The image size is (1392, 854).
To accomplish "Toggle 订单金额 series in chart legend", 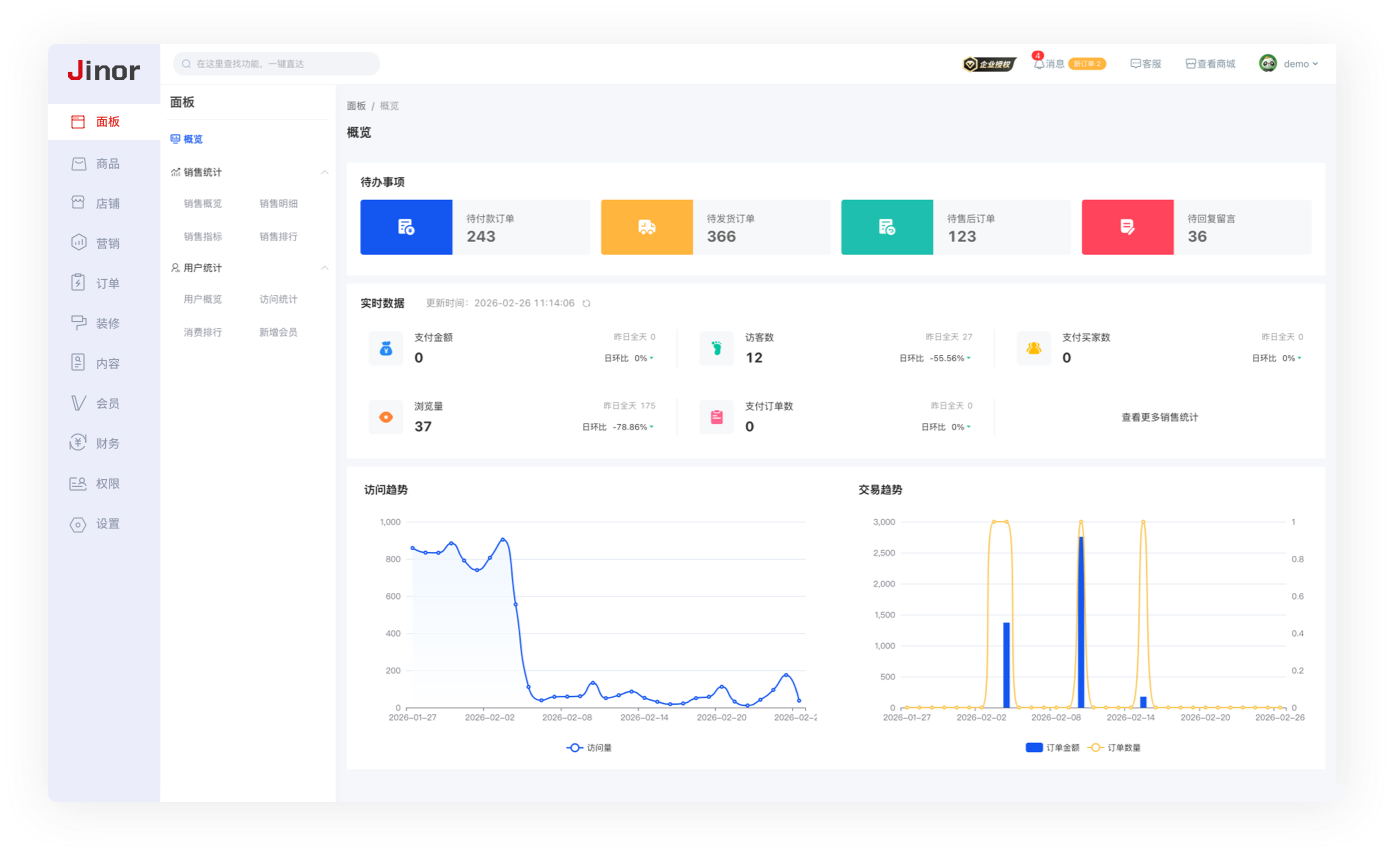I will [1052, 747].
